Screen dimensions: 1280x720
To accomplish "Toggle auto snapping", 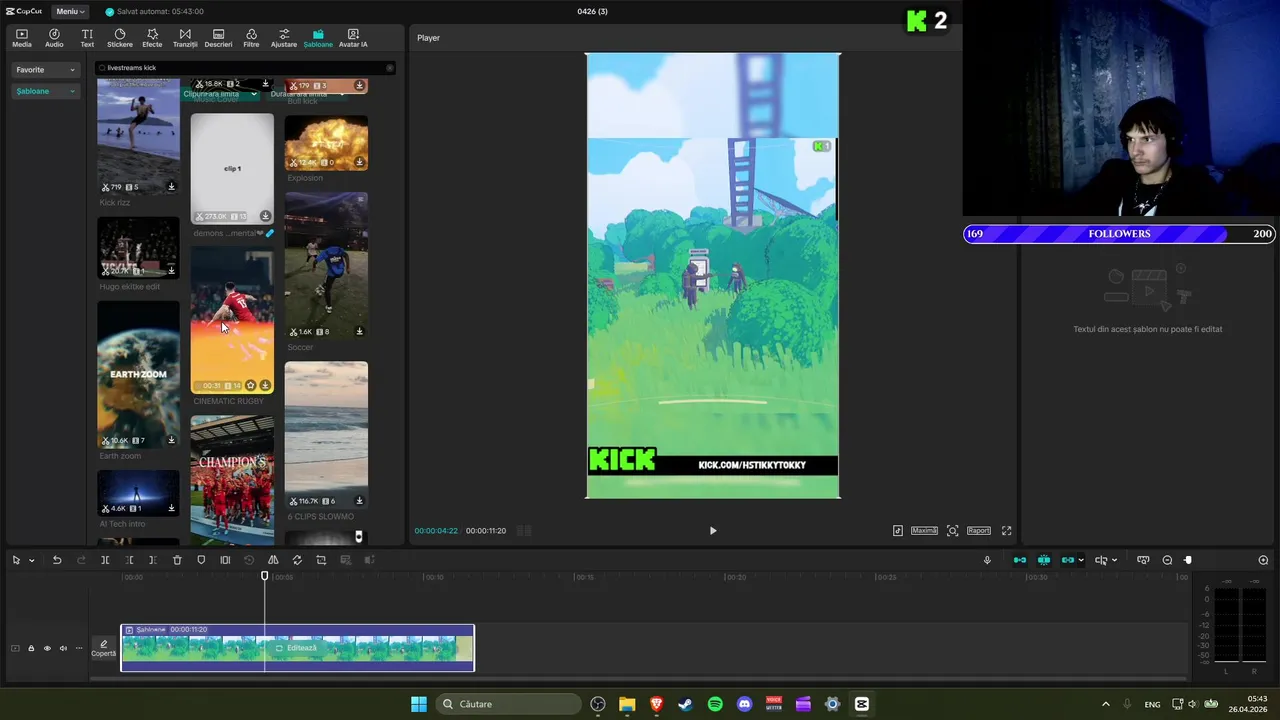I will coord(1044,560).
